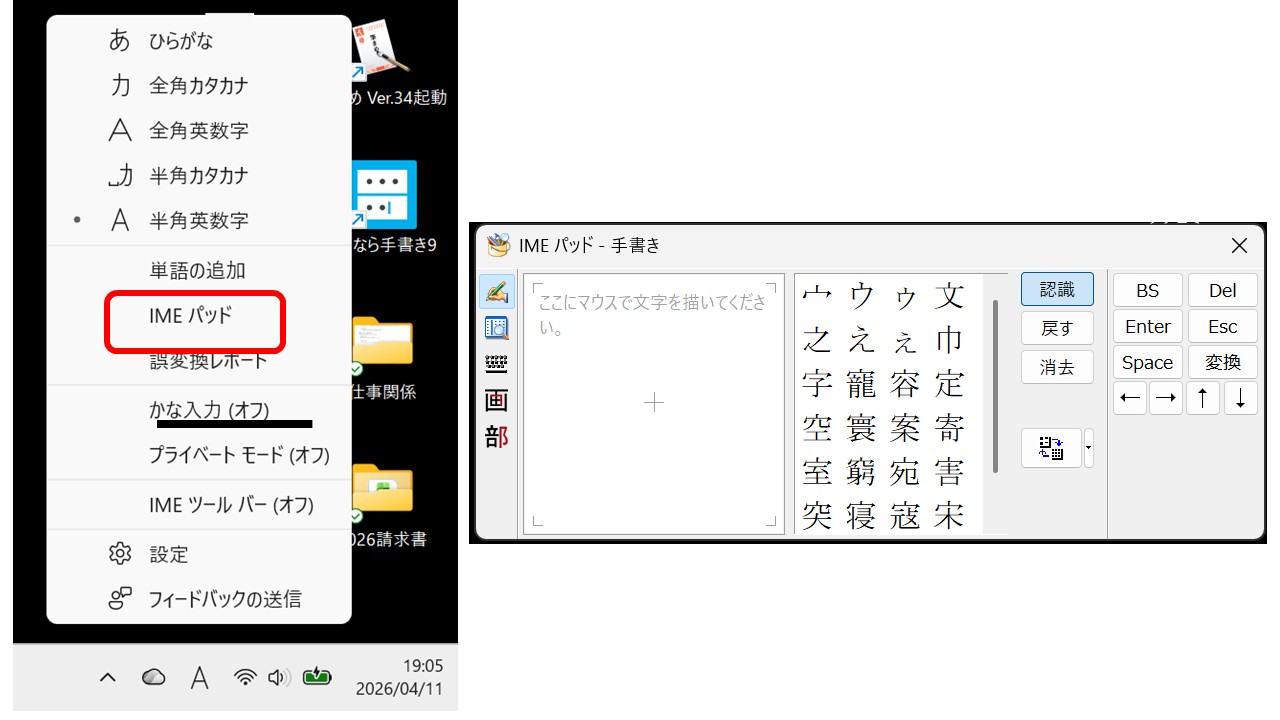Open the character list icon in IME Pad
The width and height of the screenshot is (1280, 720).
[x=497, y=328]
